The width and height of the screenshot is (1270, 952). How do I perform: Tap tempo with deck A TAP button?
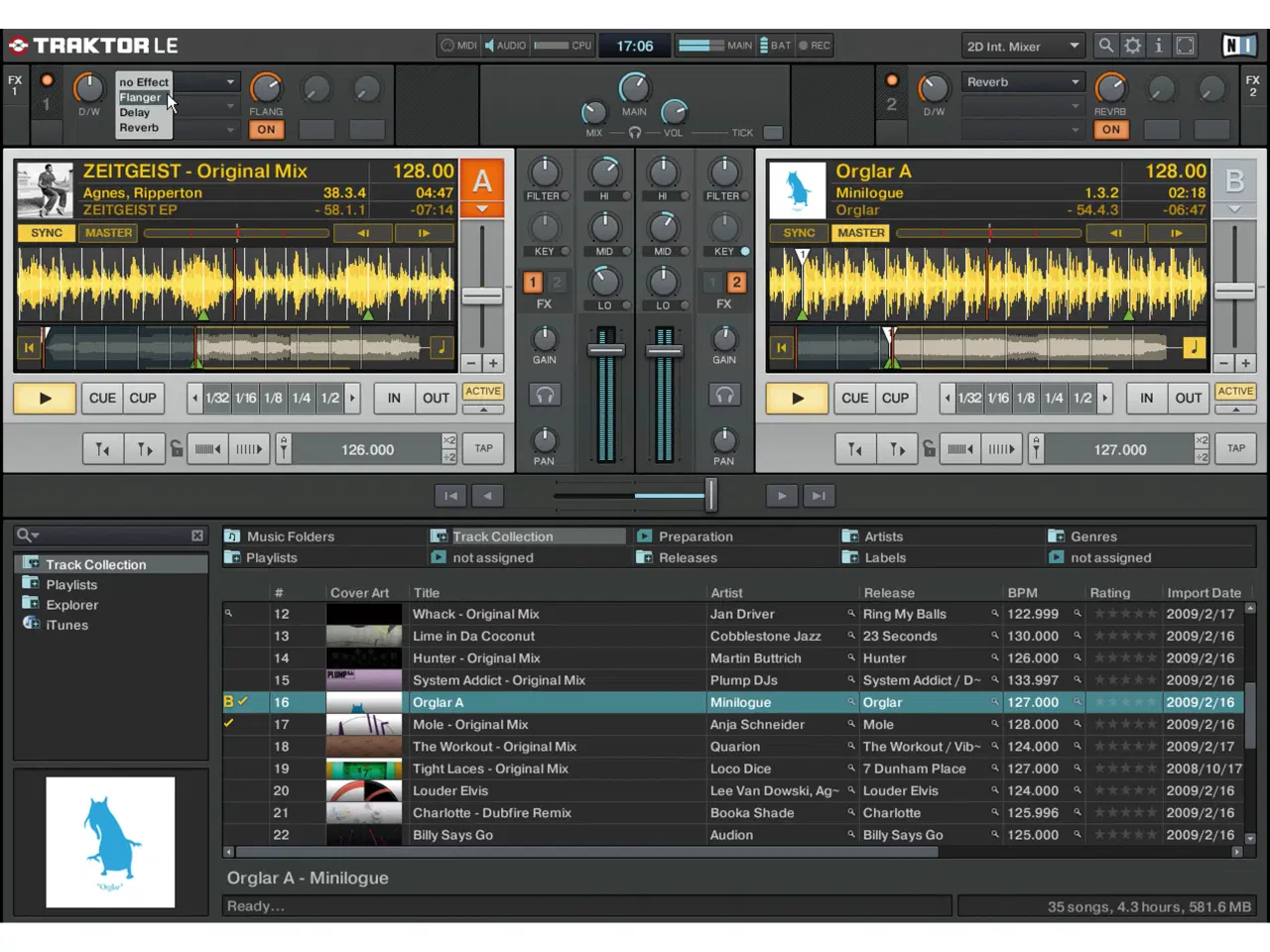[x=483, y=448]
